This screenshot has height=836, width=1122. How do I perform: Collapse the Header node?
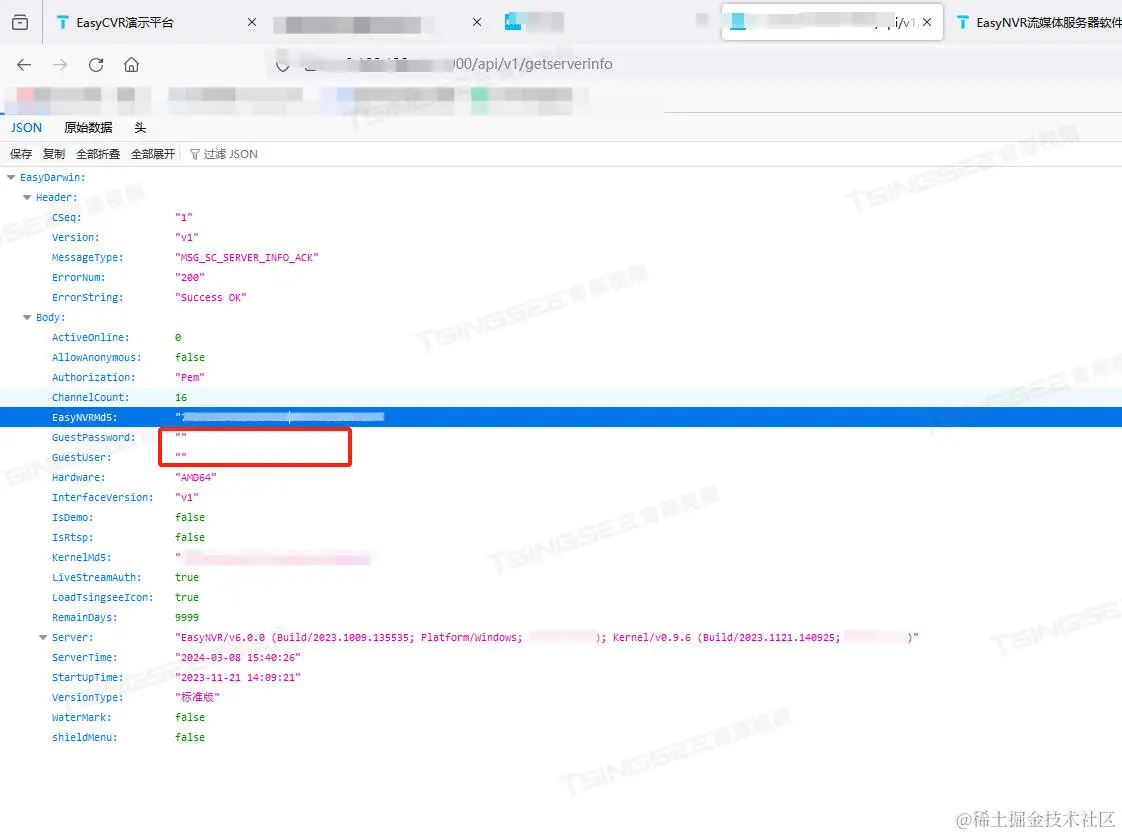coord(26,198)
